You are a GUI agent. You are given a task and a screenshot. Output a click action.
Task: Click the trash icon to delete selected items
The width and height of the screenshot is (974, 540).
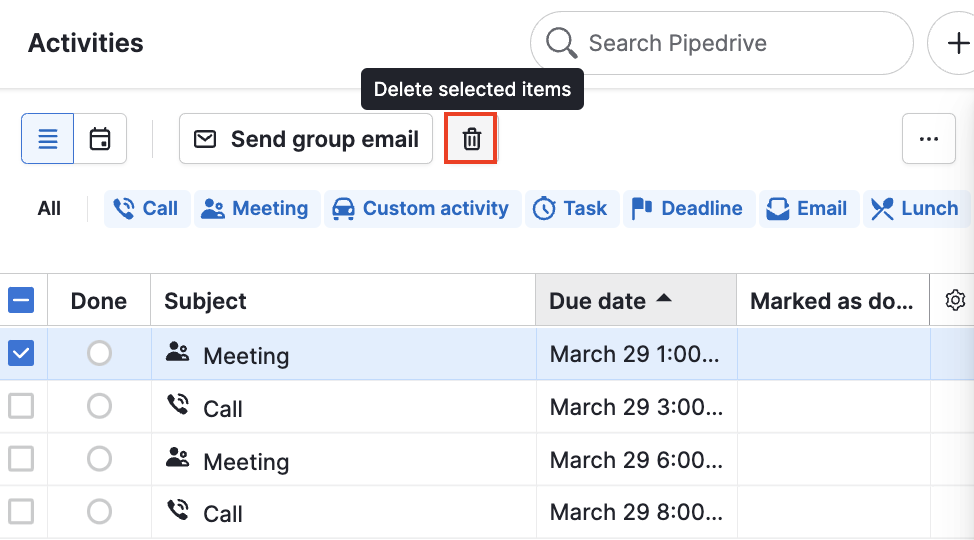(472, 139)
